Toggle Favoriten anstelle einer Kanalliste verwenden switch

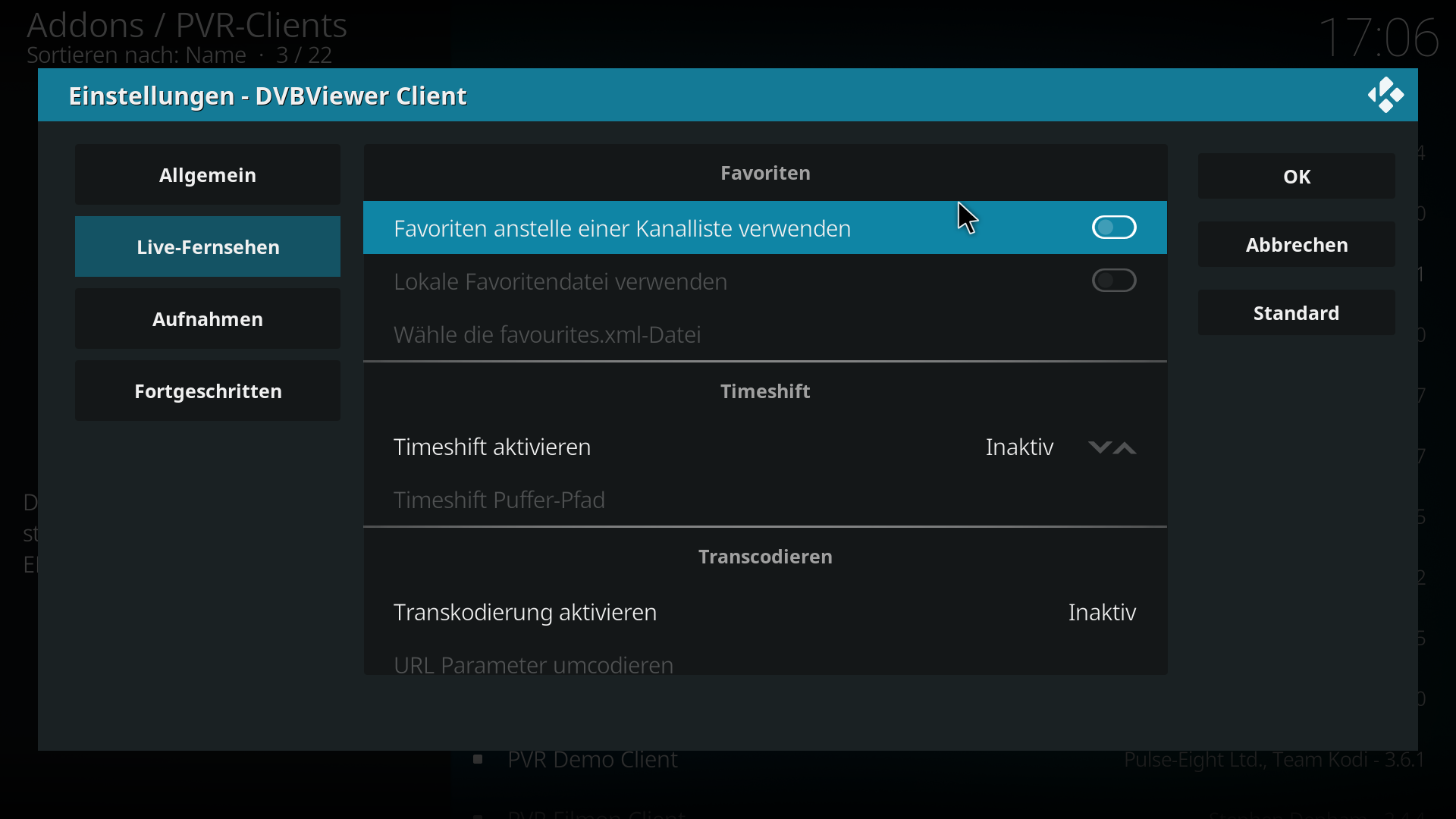[1114, 227]
